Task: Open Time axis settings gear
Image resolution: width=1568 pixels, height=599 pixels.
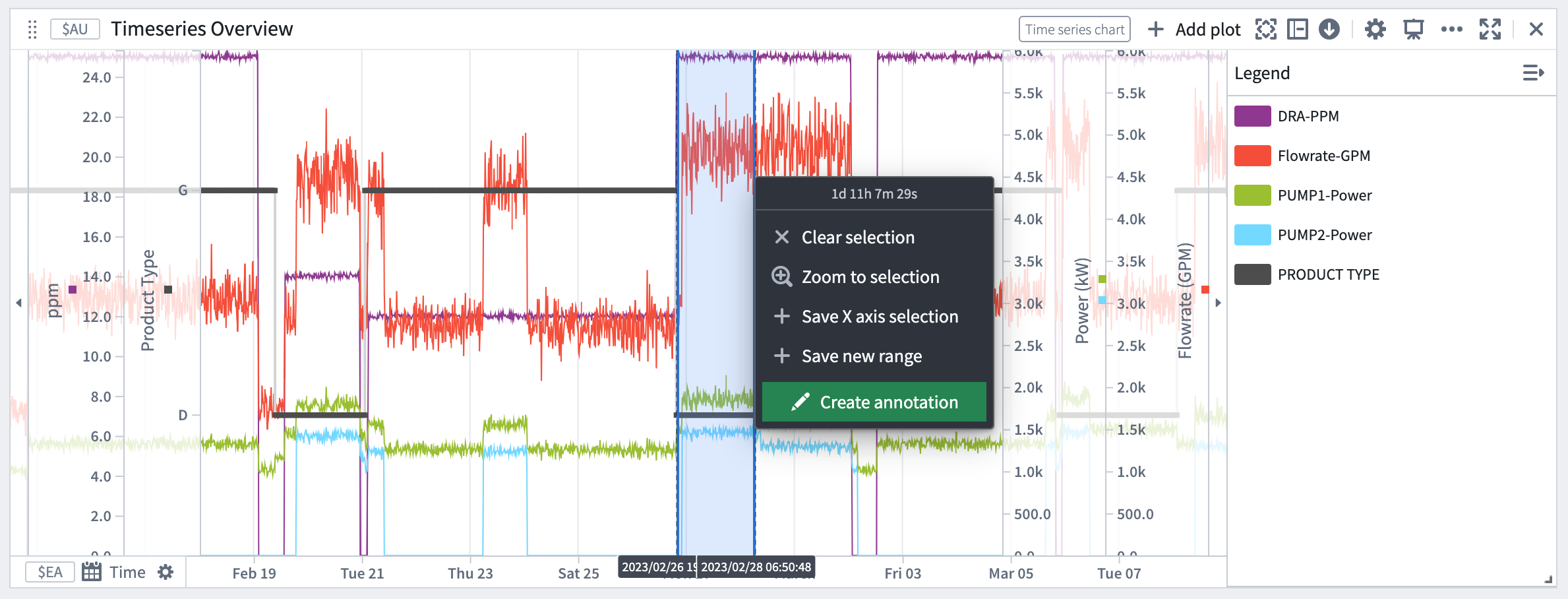Action: tap(166, 572)
